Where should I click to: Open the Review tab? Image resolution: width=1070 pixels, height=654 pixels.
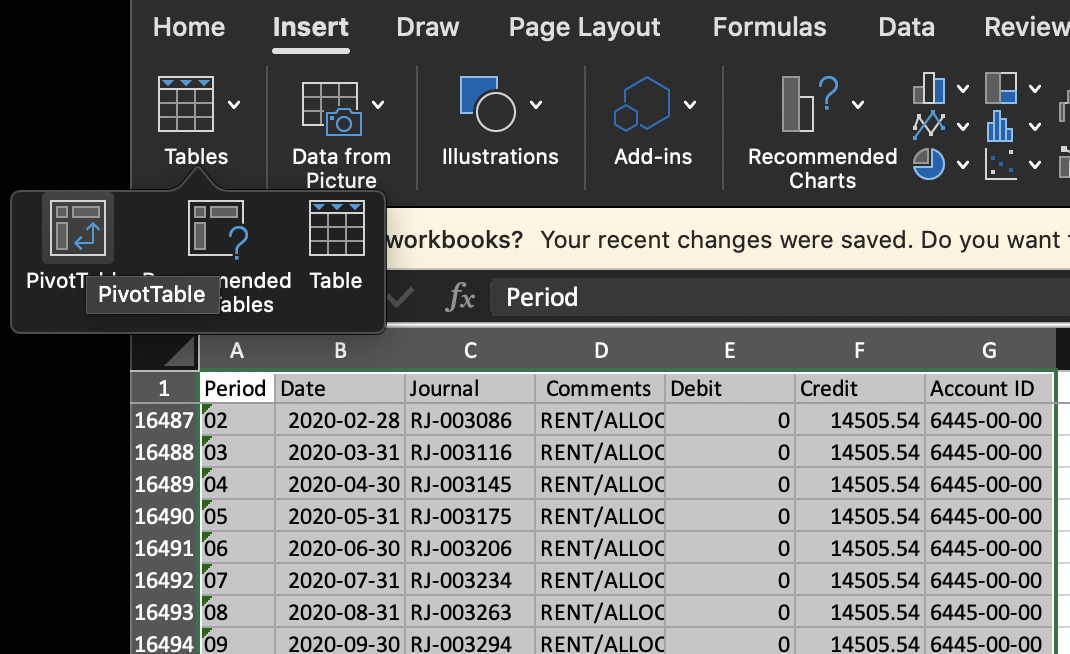click(x=1026, y=27)
